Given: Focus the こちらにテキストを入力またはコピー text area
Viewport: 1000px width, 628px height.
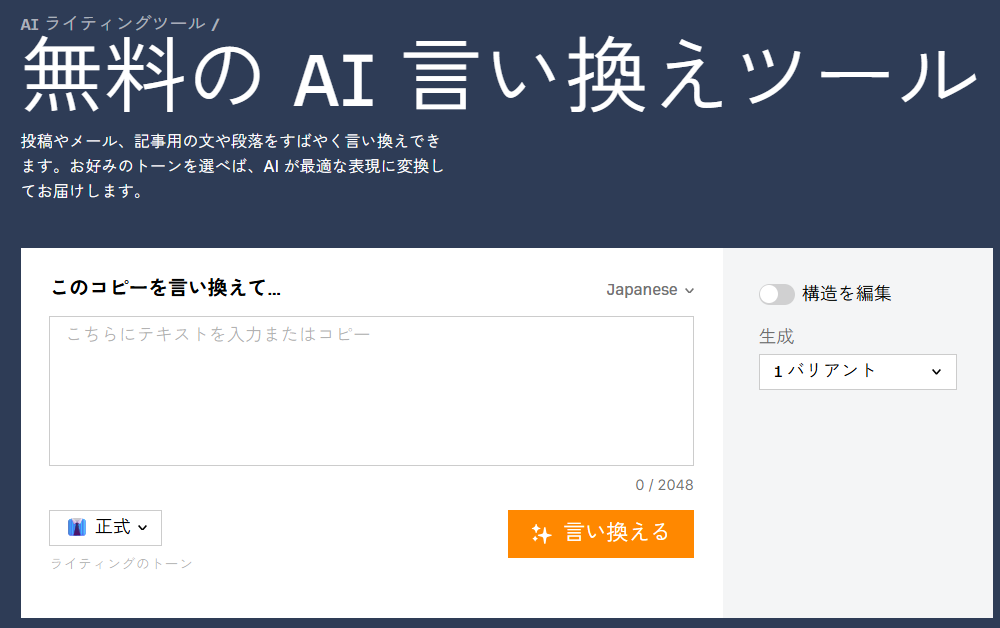Looking at the screenshot, I should click(x=371, y=391).
